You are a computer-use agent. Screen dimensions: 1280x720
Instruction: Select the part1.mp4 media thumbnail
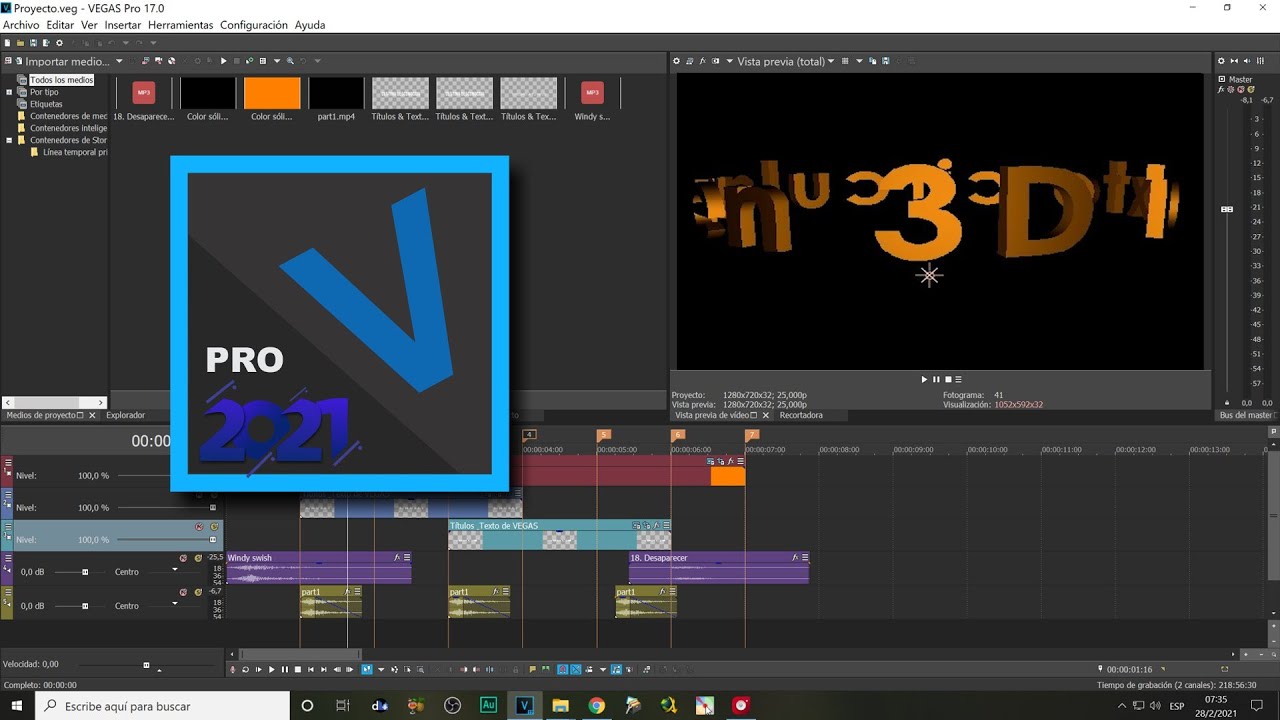[336, 93]
